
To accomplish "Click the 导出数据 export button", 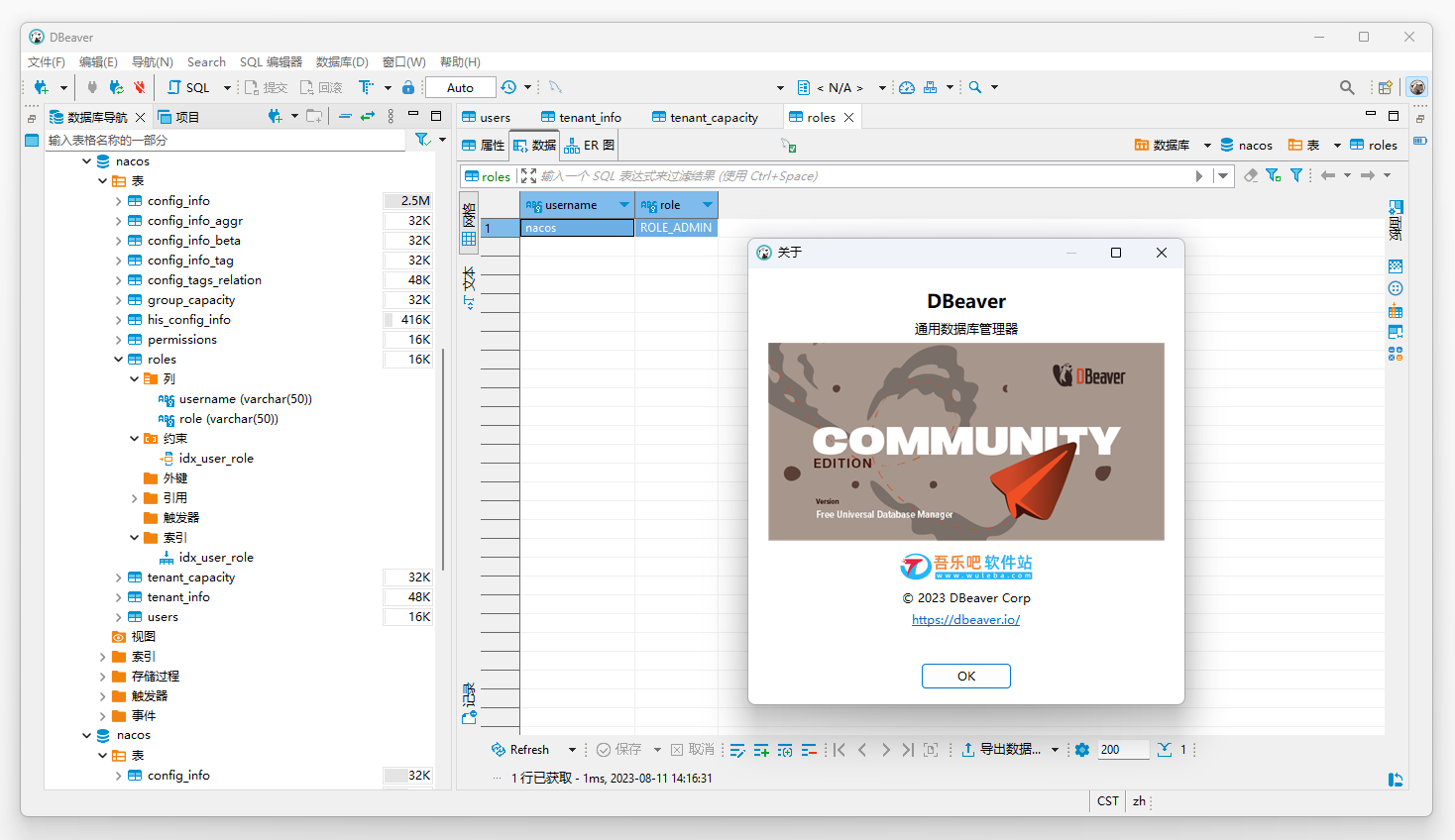I will click(1001, 750).
